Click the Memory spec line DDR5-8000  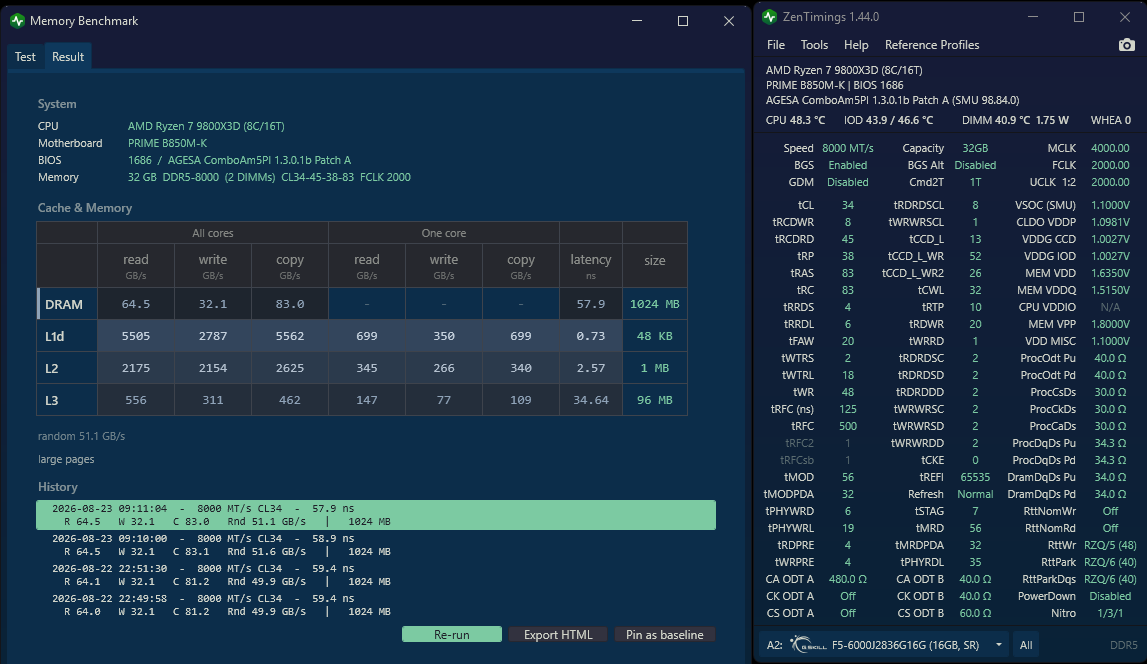point(269,177)
